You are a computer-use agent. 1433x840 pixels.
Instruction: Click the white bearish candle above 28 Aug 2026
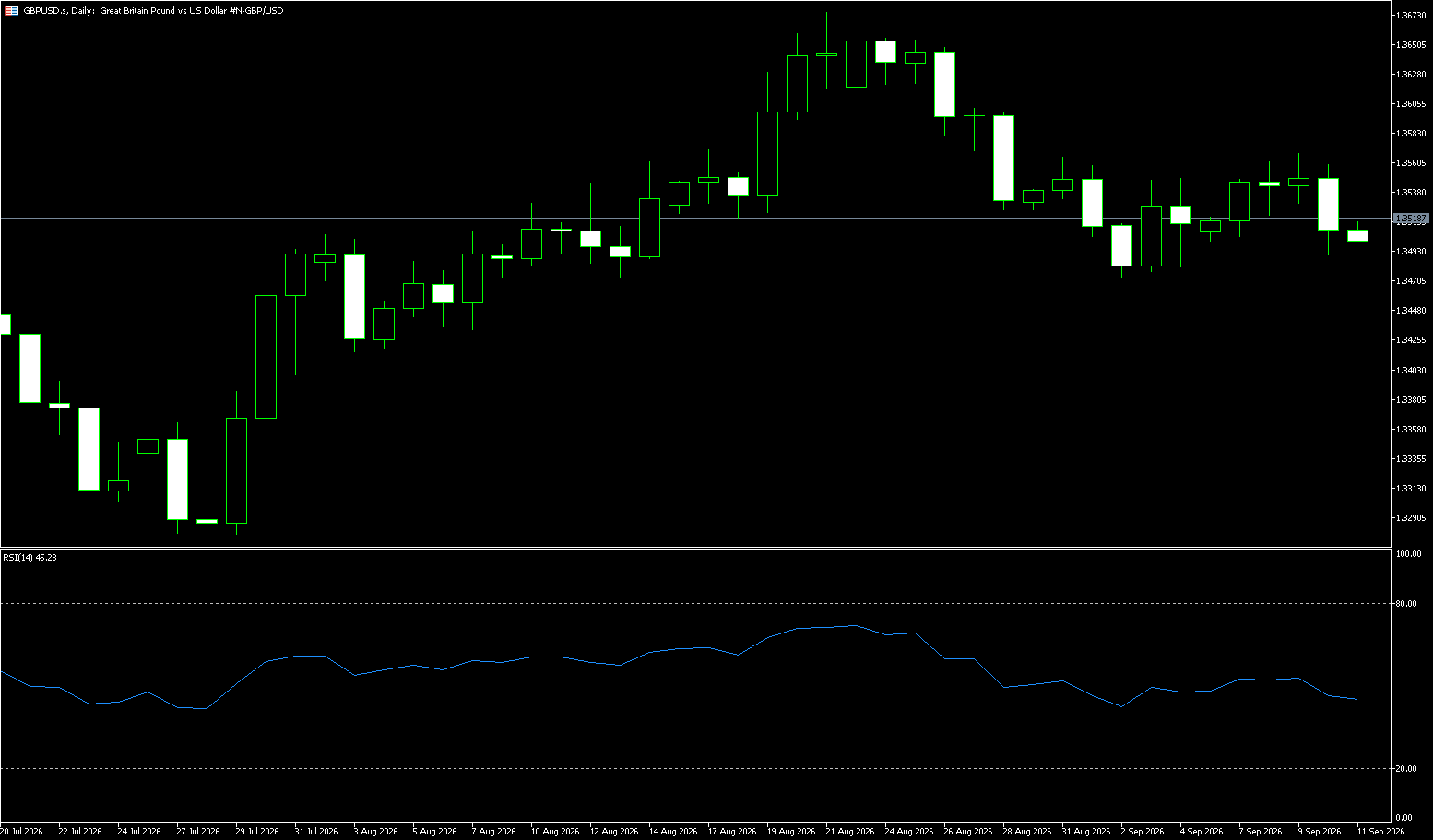tap(1003, 158)
